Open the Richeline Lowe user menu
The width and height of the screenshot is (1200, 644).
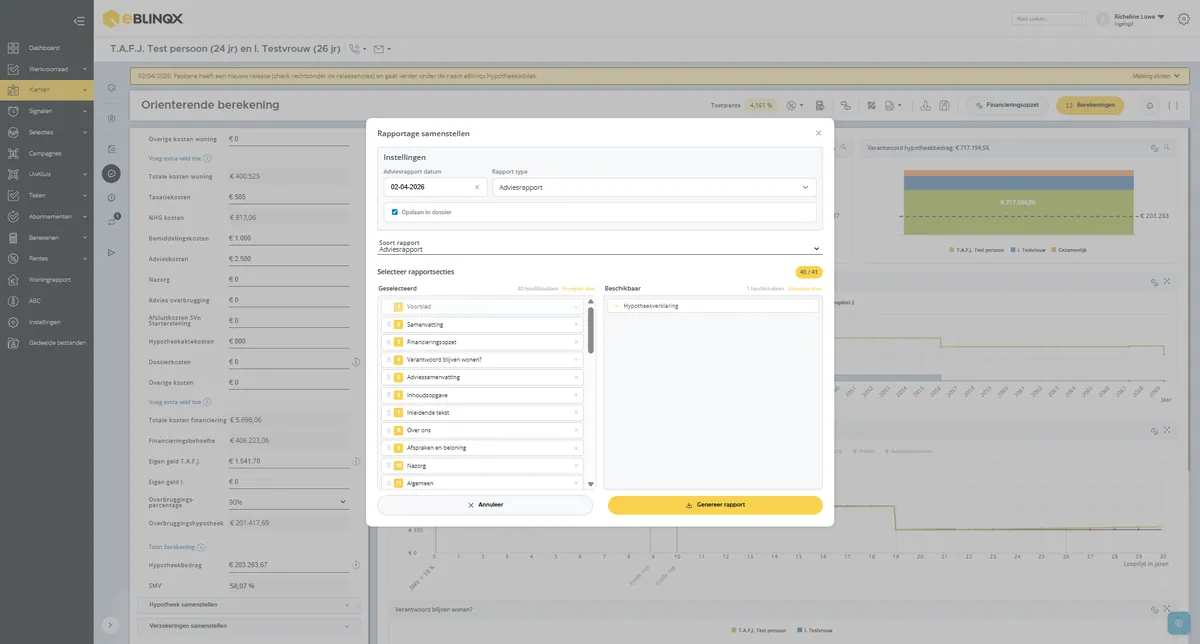click(x=1131, y=18)
